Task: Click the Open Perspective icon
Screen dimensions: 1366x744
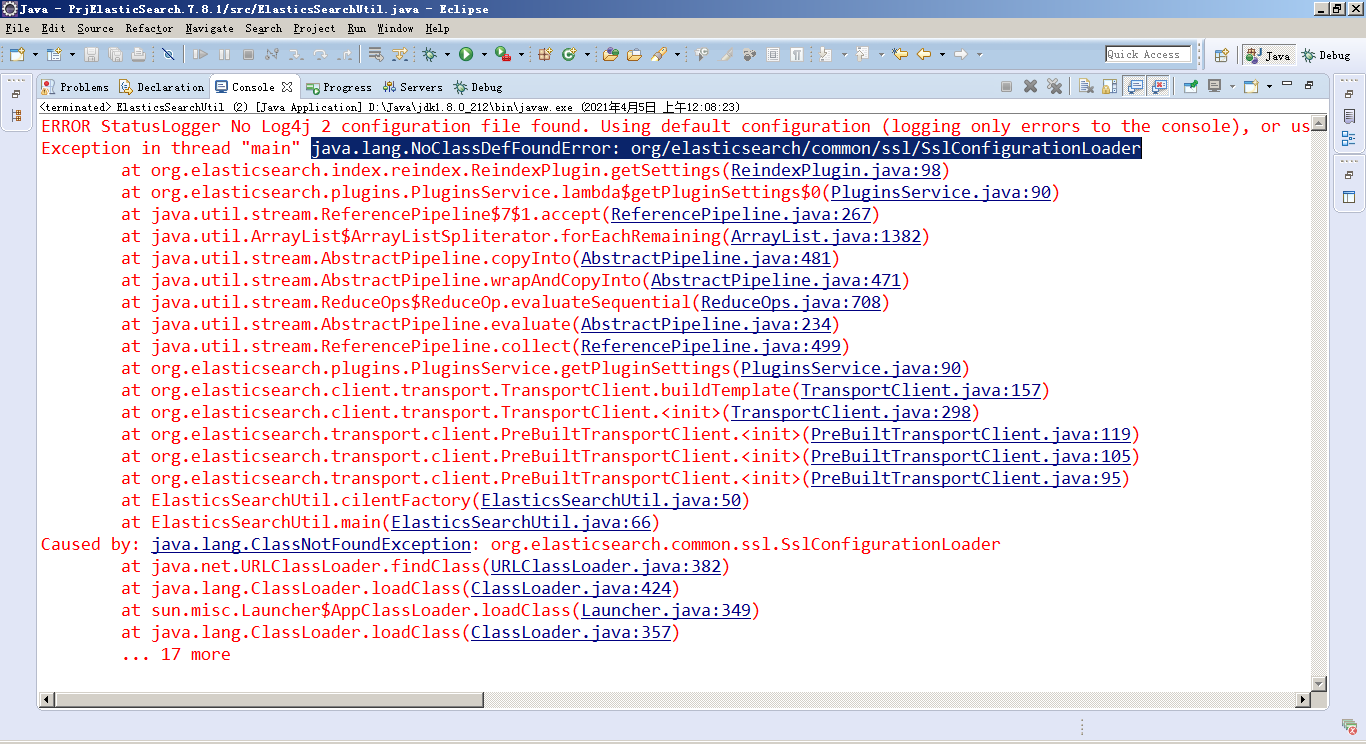Action: [x=1221, y=56]
